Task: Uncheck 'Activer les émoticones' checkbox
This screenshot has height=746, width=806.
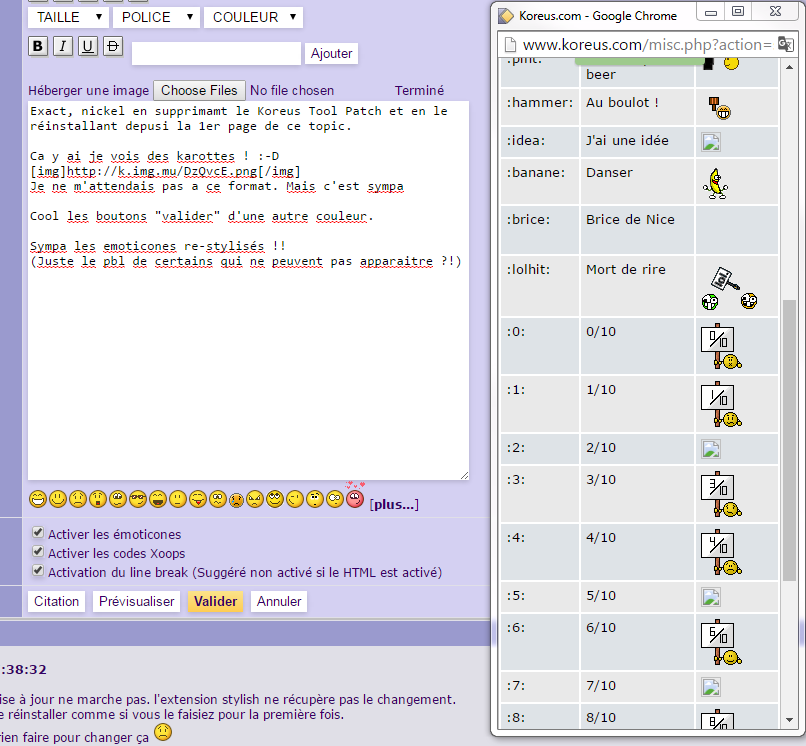Action: [x=38, y=533]
